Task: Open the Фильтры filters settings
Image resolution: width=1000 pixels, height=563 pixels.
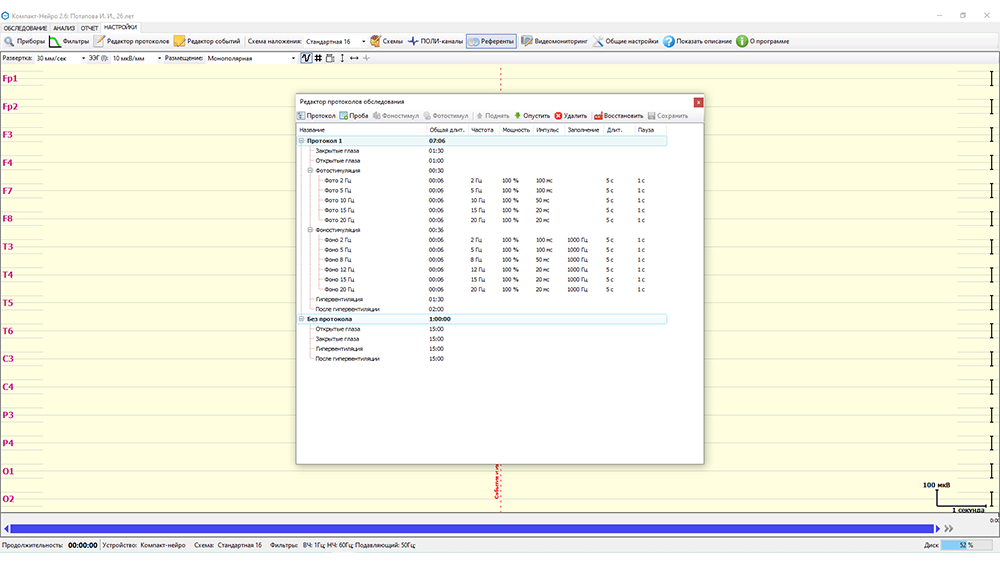Action: click(70, 41)
